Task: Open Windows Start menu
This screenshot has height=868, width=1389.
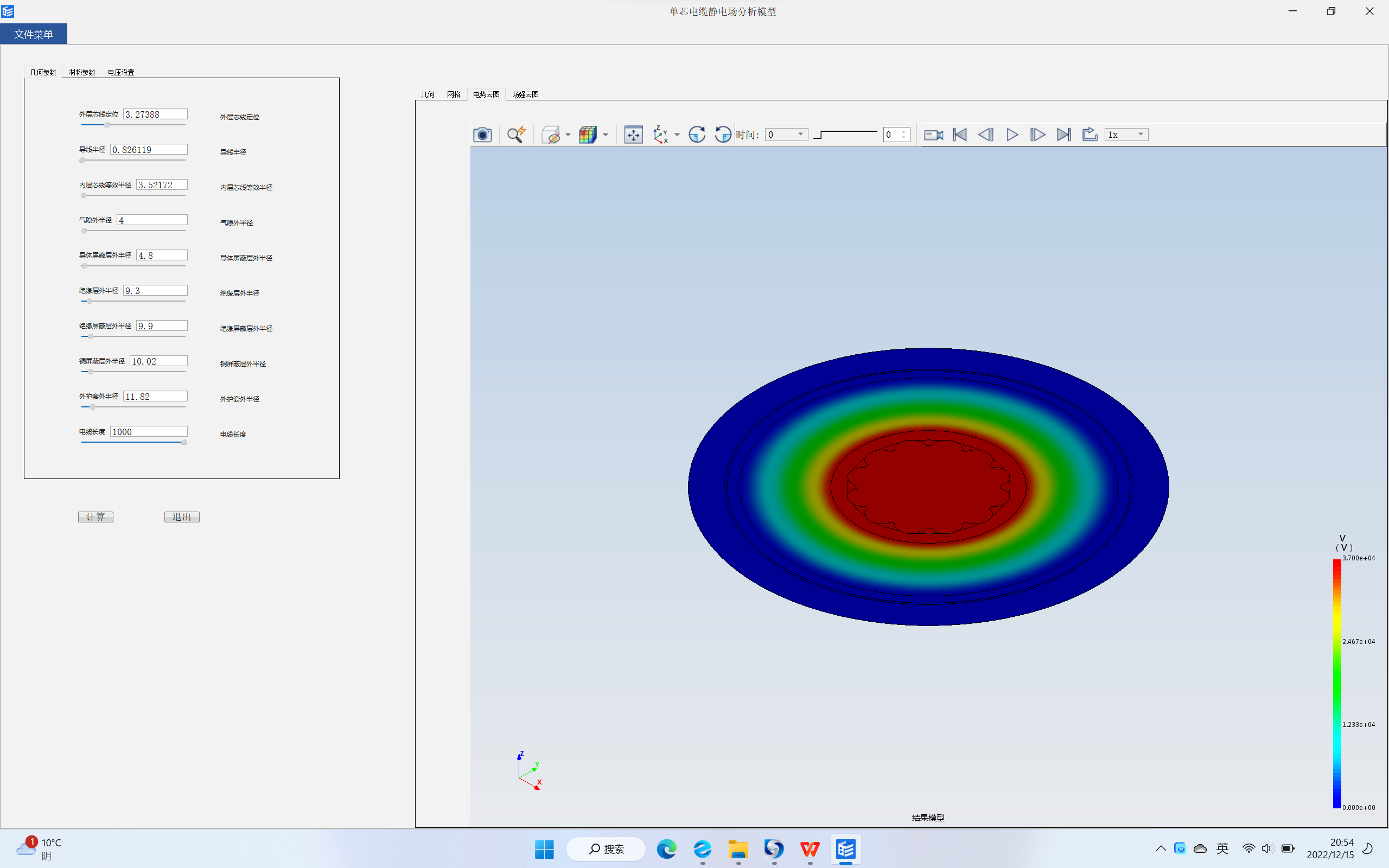Action: pos(544,849)
